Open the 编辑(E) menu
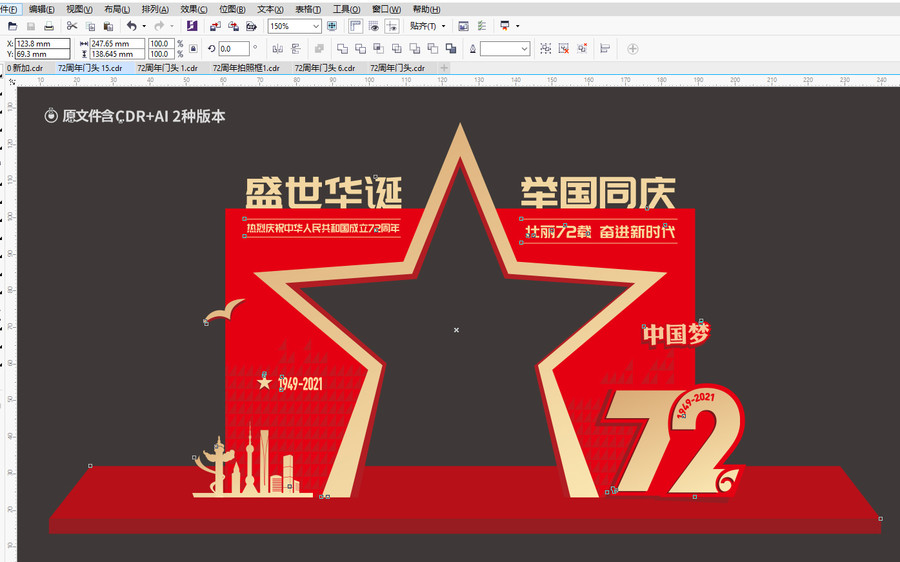The image size is (900, 562). [42, 9]
